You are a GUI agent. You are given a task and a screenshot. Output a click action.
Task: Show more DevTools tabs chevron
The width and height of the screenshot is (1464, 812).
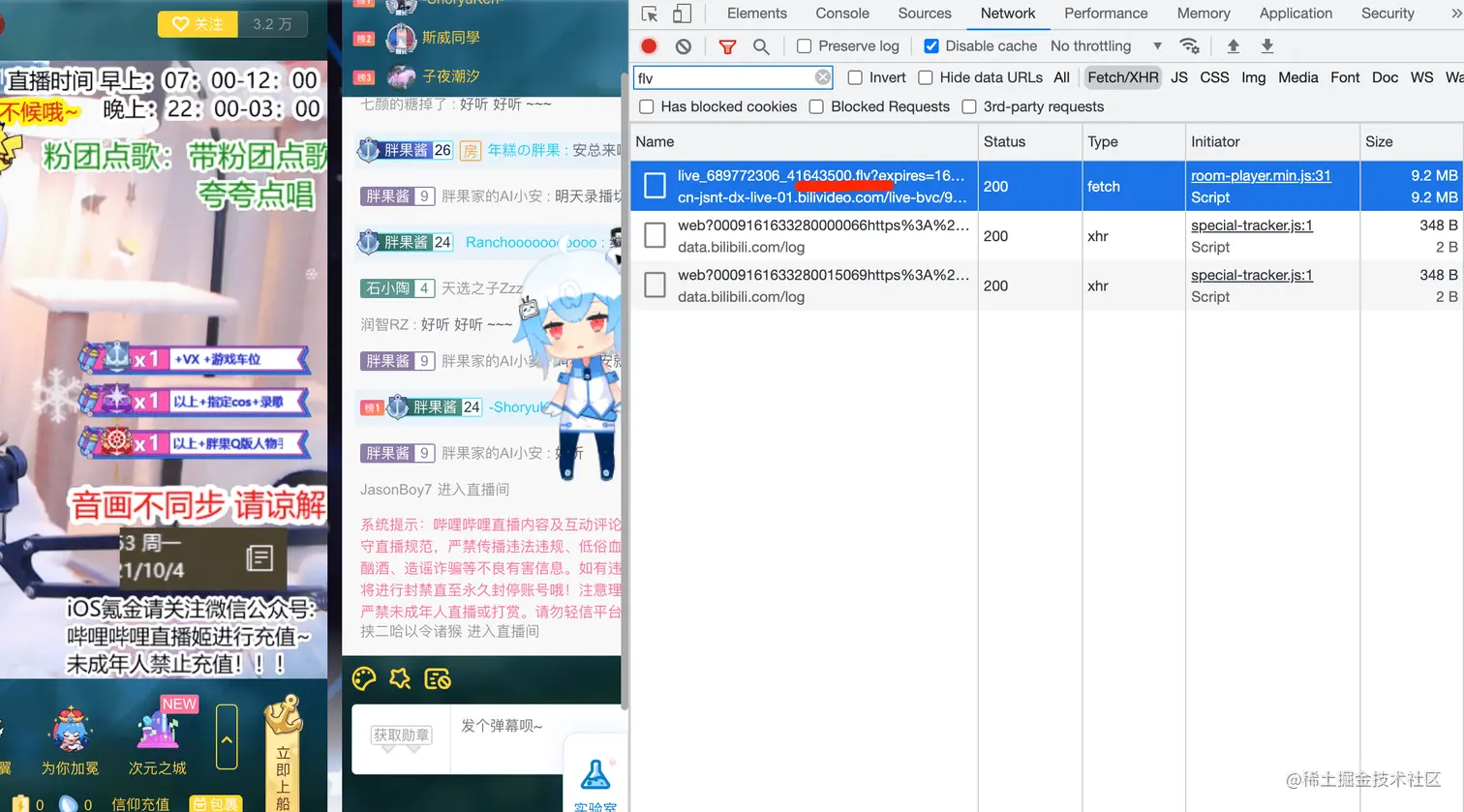(1454, 14)
